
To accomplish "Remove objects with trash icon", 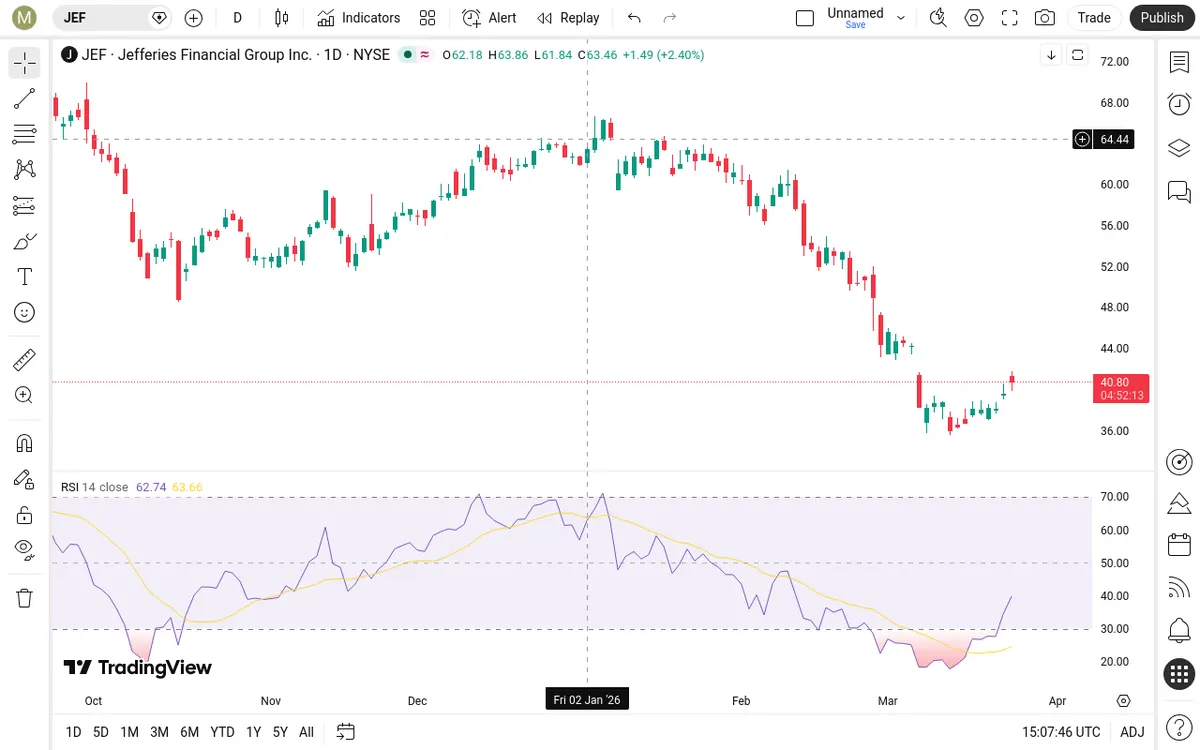I will tap(25, 598).
